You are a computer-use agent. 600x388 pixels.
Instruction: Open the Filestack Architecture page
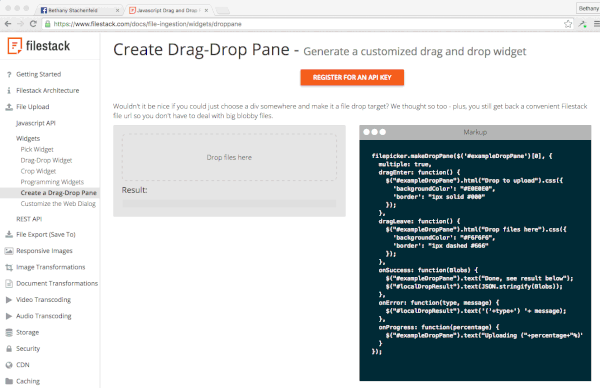point(47,91)
